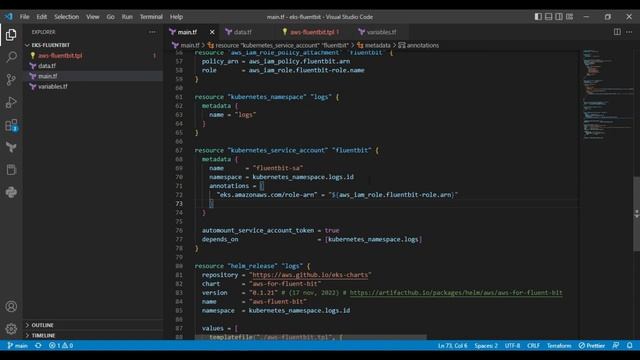Open the notebook-like icon in activity bar
Viewport: 640px width, 360px height.
point(11,170)
